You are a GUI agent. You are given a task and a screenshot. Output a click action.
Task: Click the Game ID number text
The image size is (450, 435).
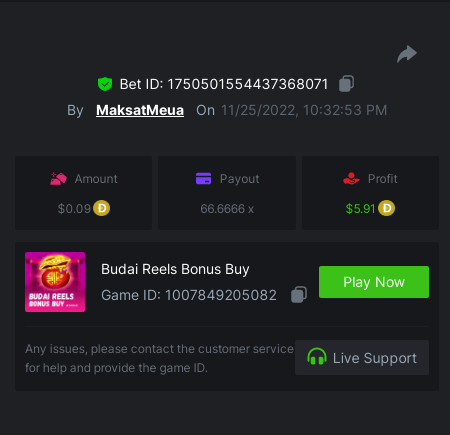tap(221, 295)
